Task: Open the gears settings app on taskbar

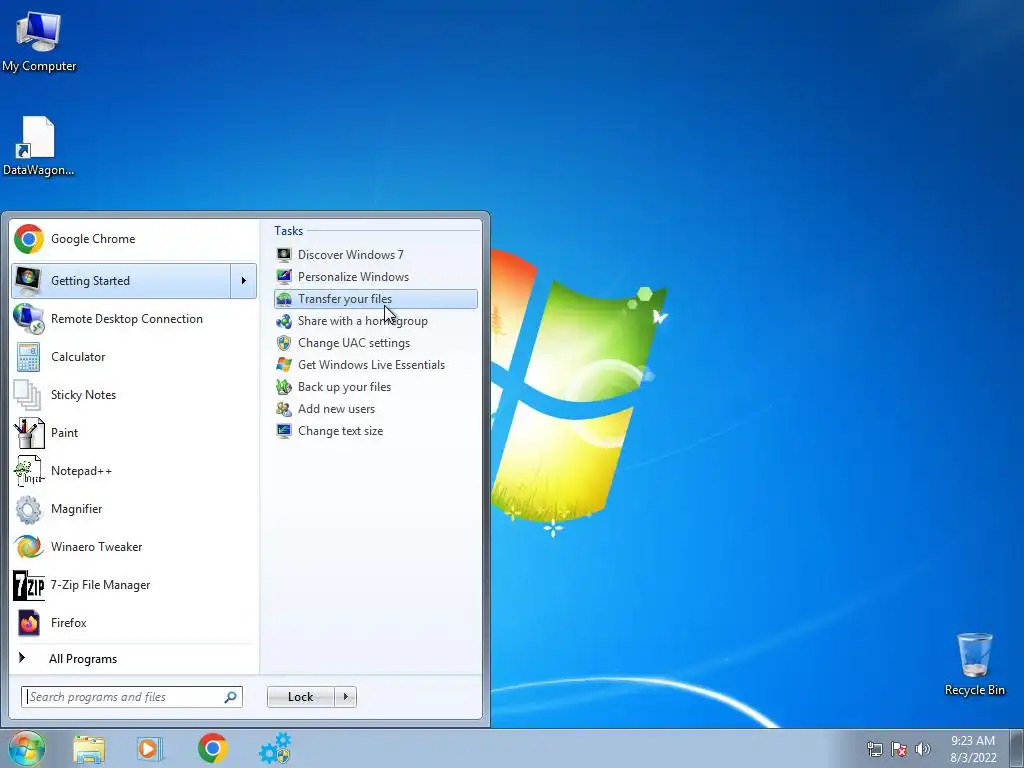Action: [275, 748]
